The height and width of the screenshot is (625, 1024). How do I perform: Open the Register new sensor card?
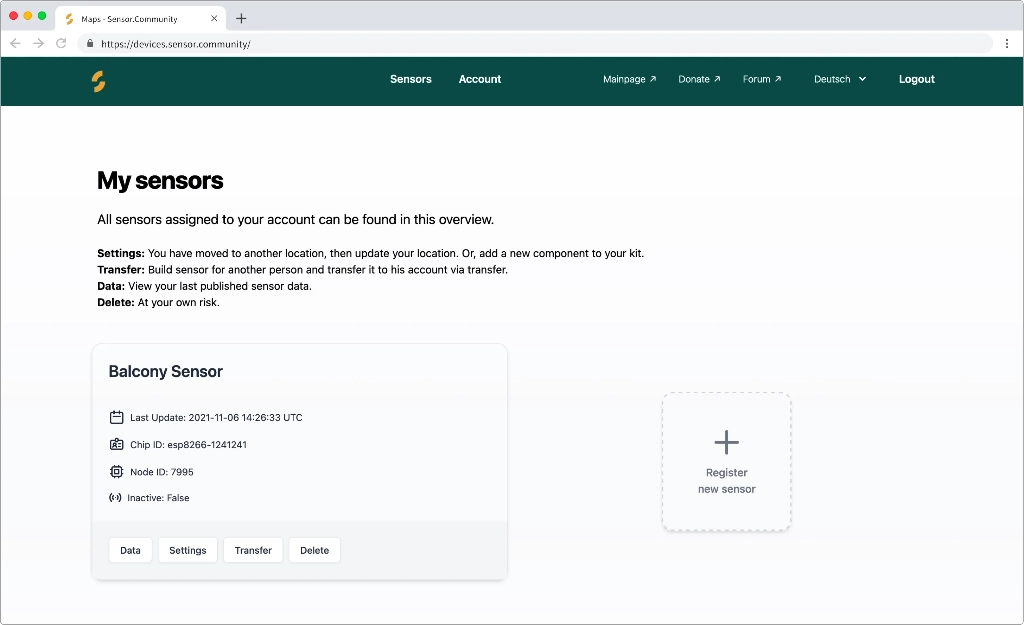(726, 462)
